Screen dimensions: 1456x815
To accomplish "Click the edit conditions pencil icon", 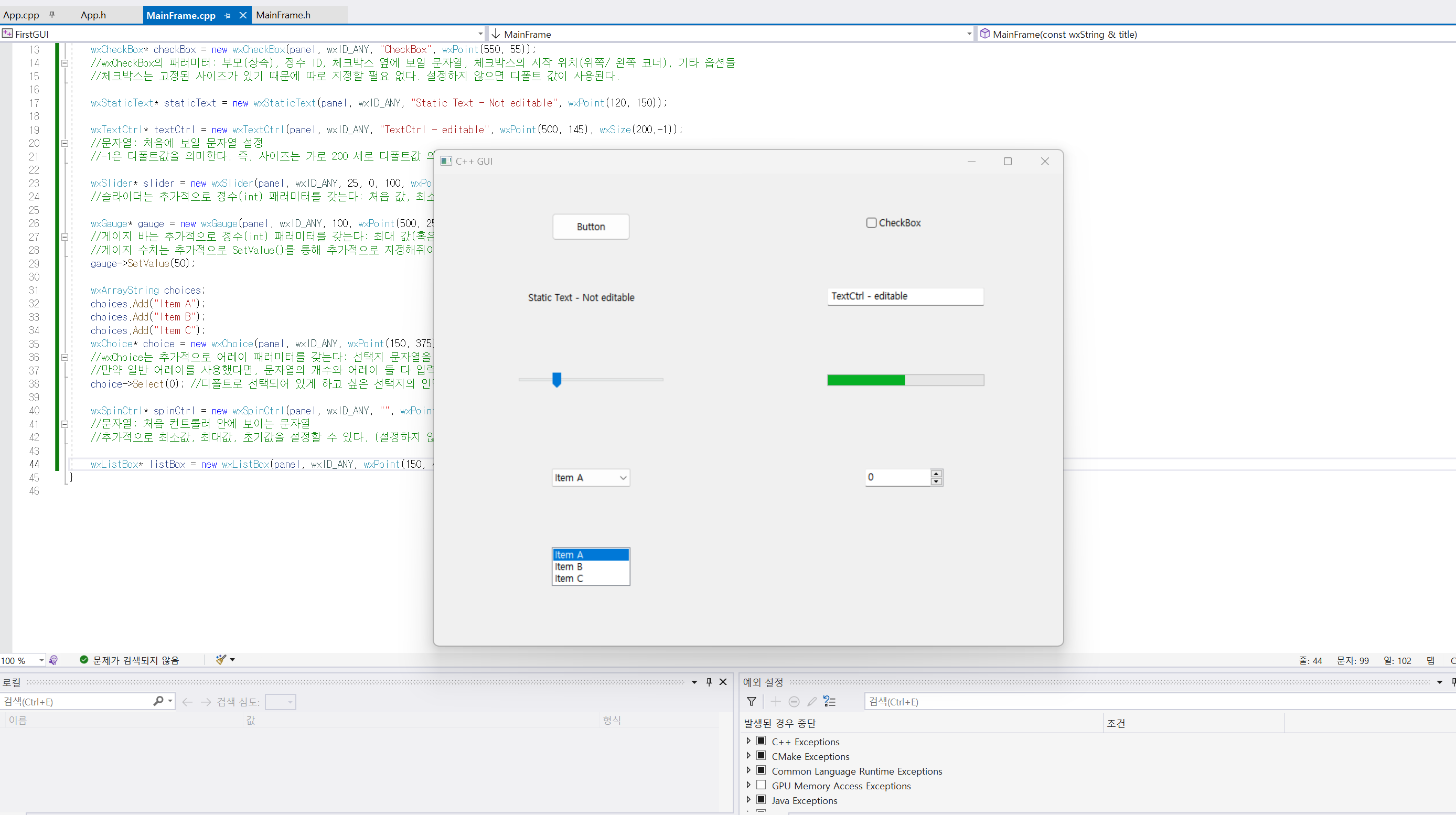I will (811, 701).
